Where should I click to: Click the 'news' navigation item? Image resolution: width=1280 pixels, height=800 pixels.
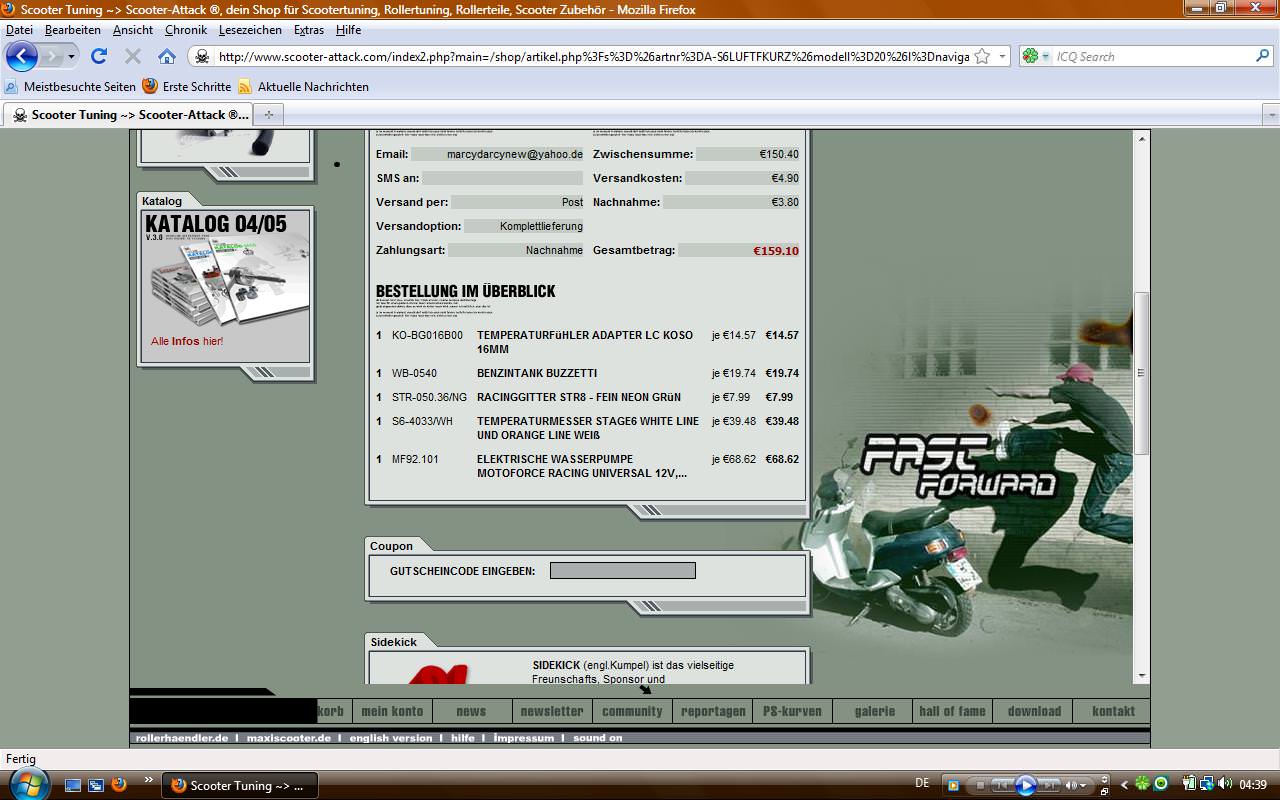point(471,711)
